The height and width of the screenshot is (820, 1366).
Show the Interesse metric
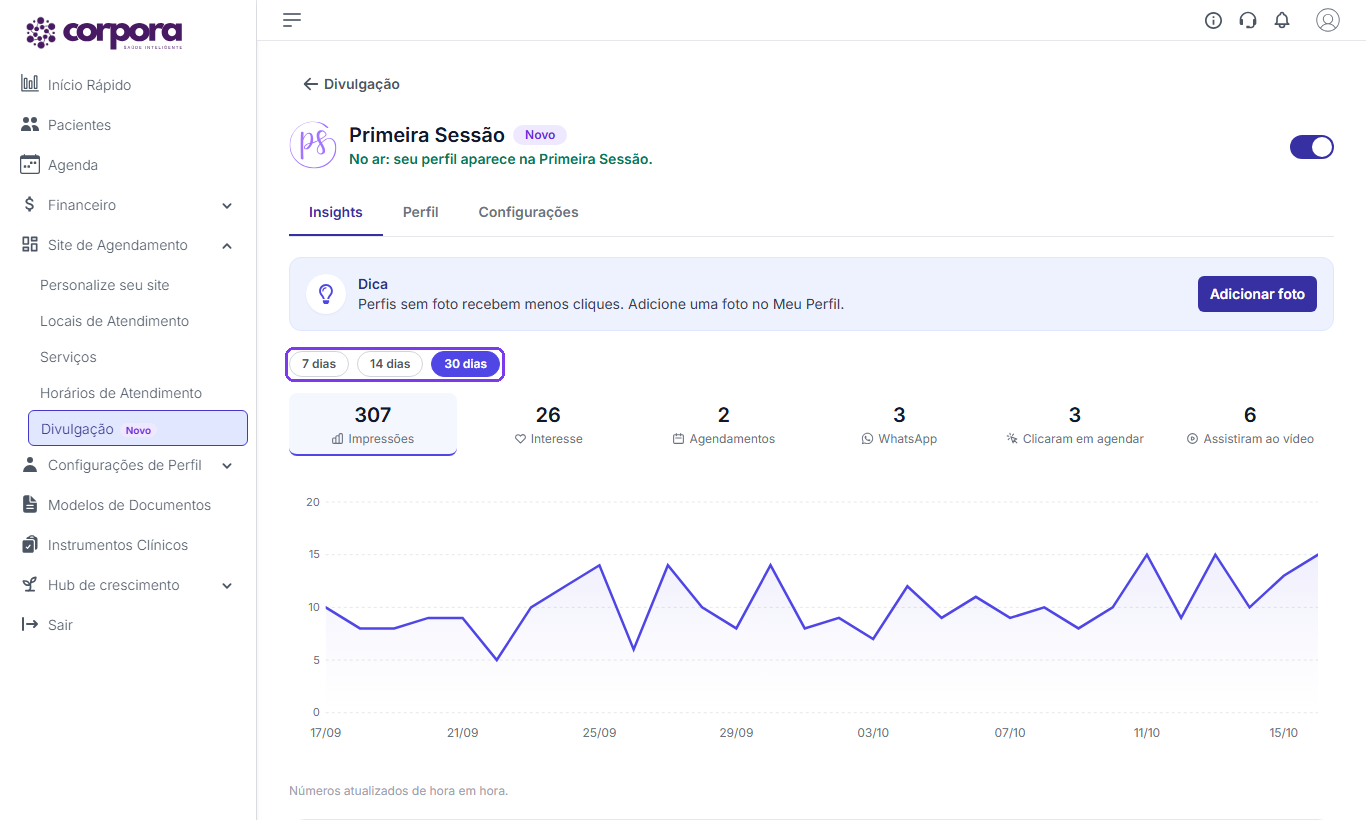548,424
